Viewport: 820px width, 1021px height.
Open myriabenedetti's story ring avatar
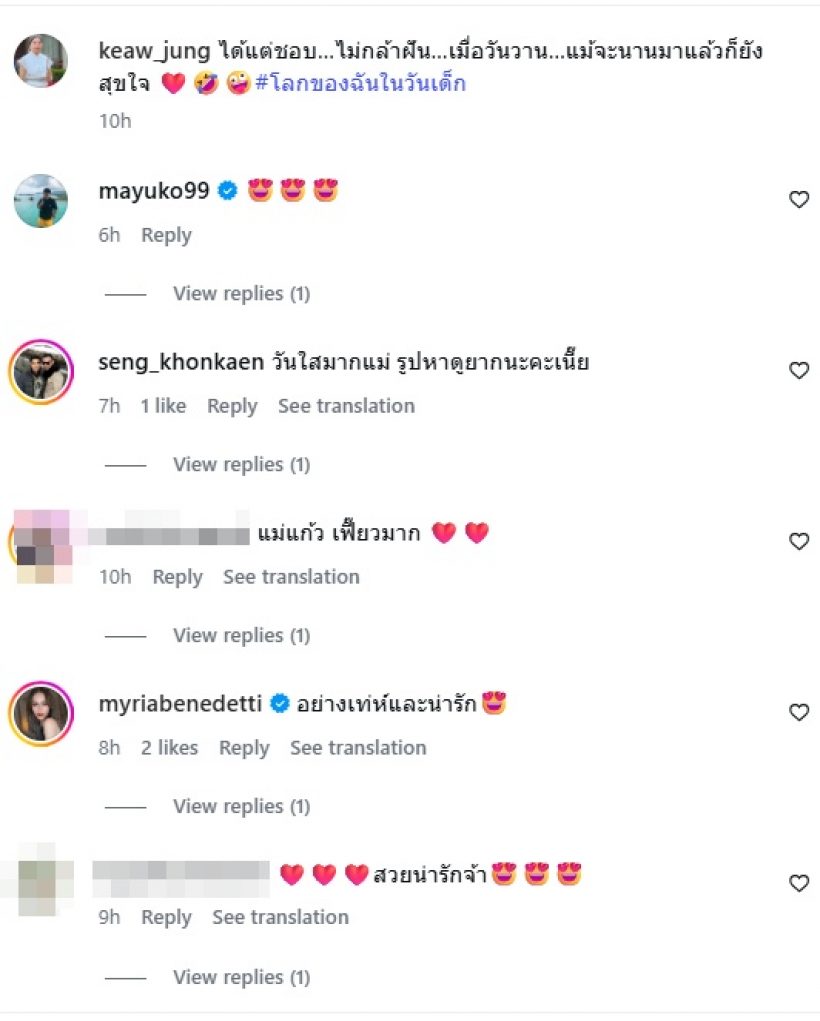pos(41,714)
